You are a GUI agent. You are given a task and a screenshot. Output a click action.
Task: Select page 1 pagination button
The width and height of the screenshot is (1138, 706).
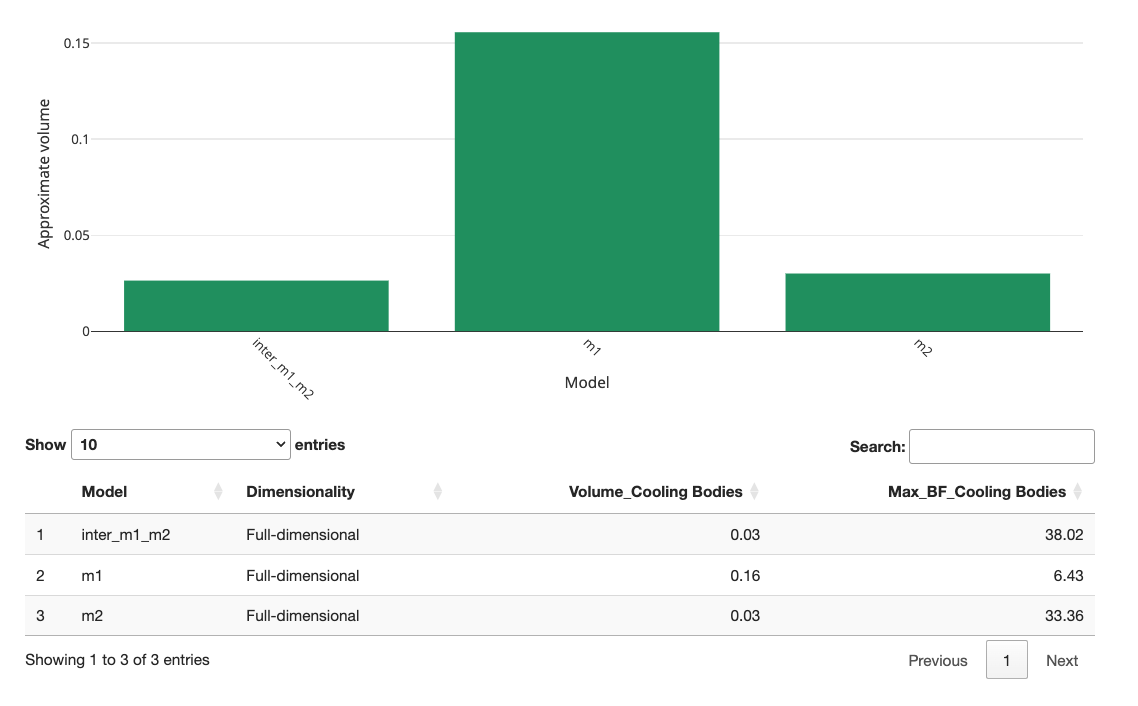(1006, 660)
